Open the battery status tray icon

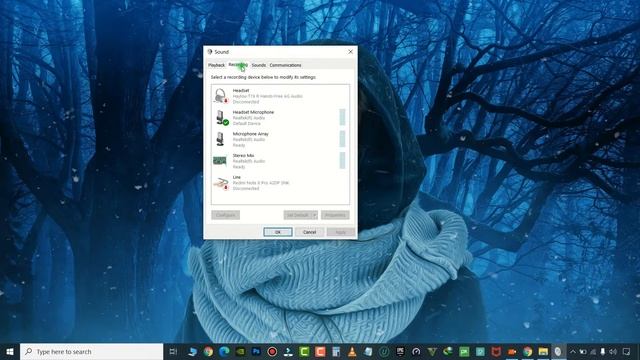click(x=583, y=351)
